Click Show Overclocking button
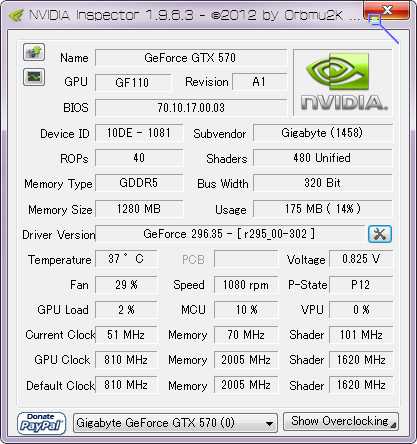 tap(340, 421)
